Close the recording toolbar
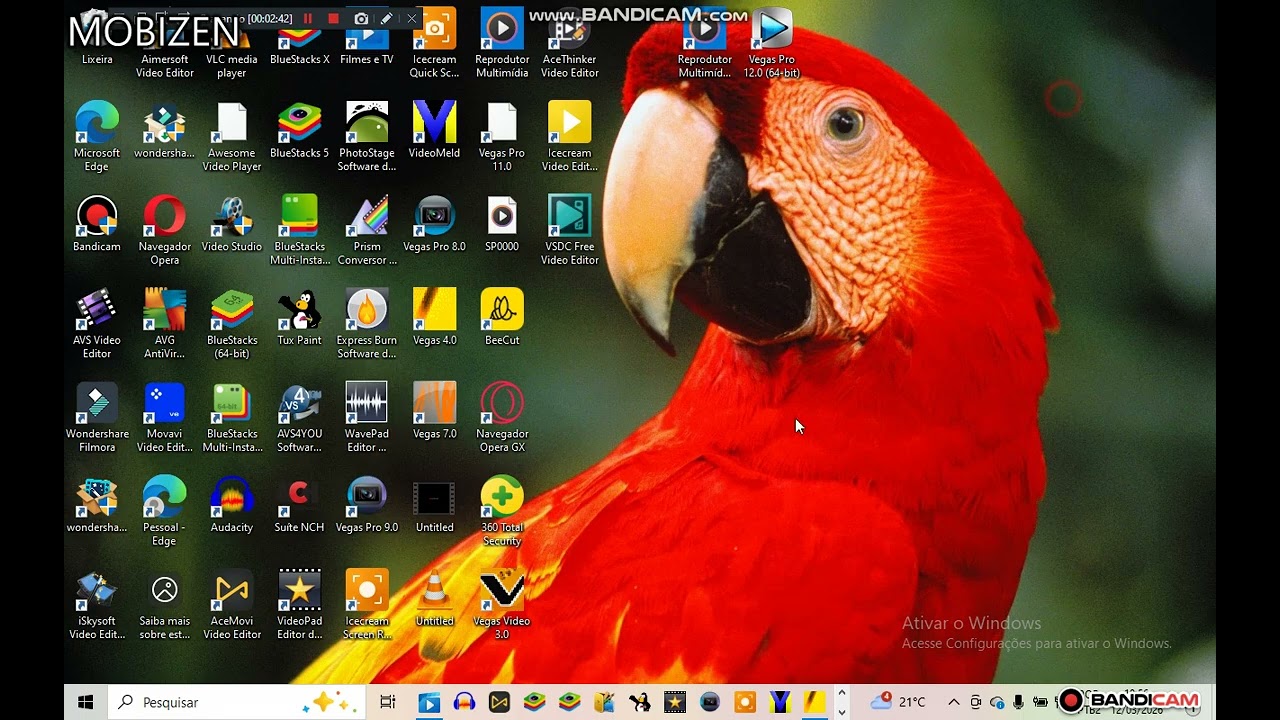Viewport: 1280px width, 720px height. [411, 19]
